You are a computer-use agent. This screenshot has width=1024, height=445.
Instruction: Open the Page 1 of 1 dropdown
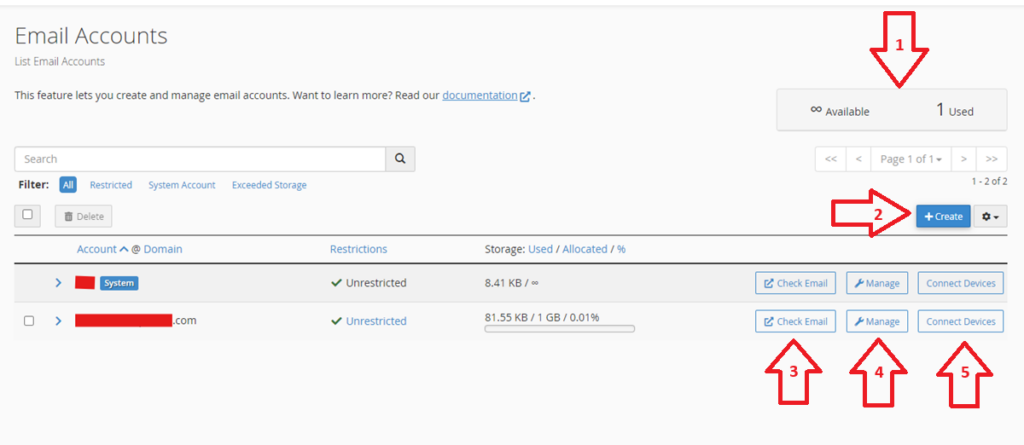pos(911,159)
